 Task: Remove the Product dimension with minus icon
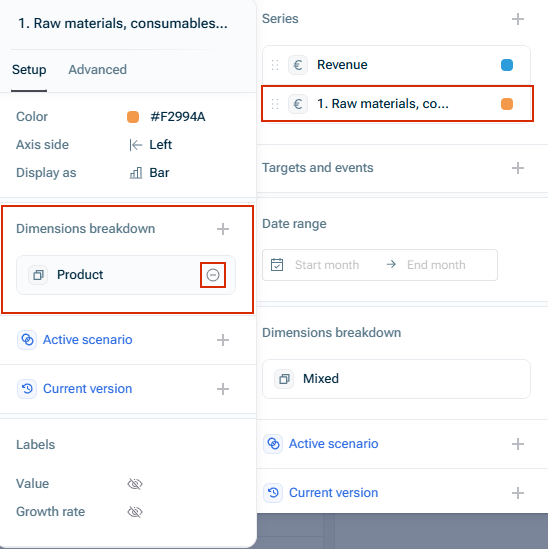[x=213, y=275]
